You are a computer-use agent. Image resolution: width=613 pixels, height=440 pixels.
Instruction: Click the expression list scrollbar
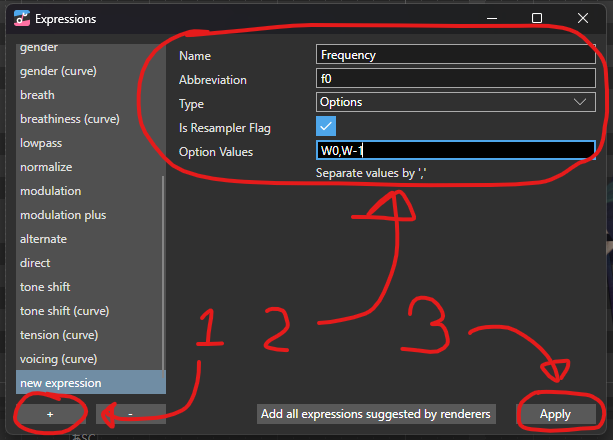click(x=163, y=277)
